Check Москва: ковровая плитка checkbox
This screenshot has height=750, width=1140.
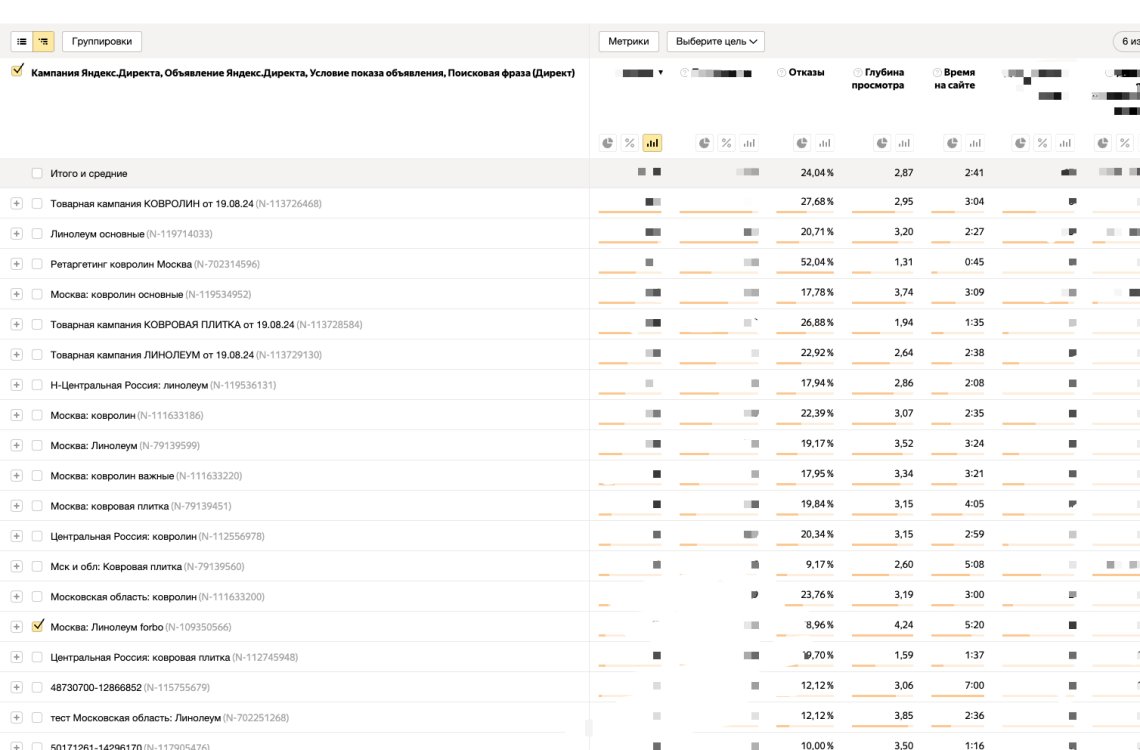[37, 506]
